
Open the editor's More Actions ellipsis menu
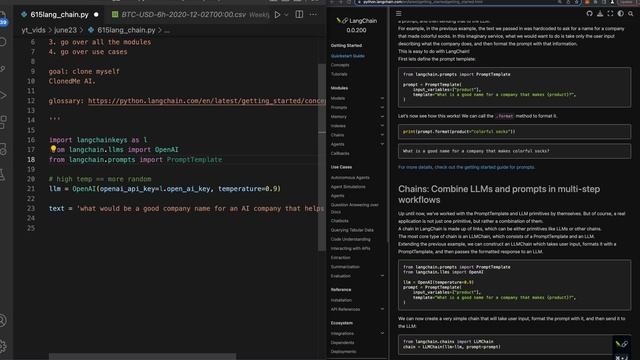click(313, 14)
